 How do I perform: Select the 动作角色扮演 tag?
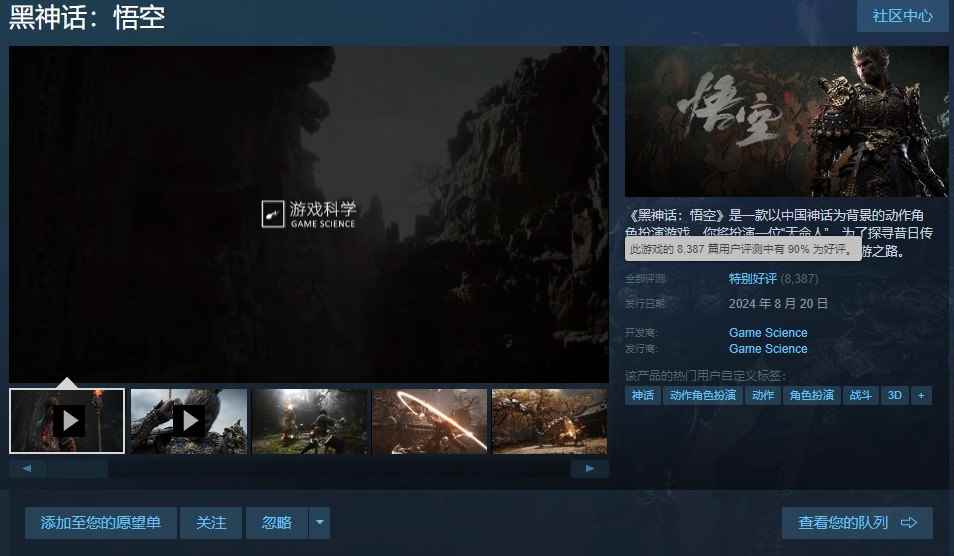pyautogui.click(x=702, y=395)
